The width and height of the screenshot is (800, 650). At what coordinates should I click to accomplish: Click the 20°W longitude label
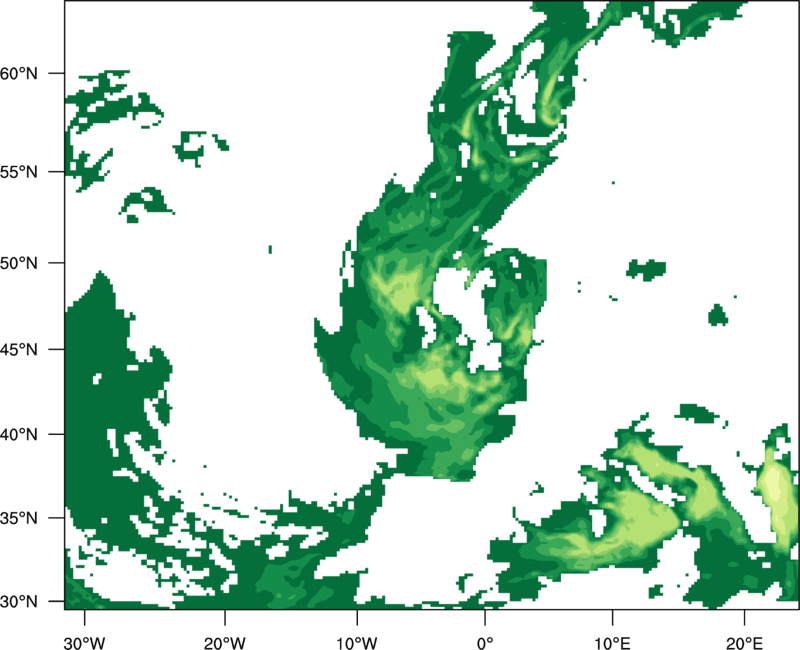pyautogui.click(x=225, y=643)
